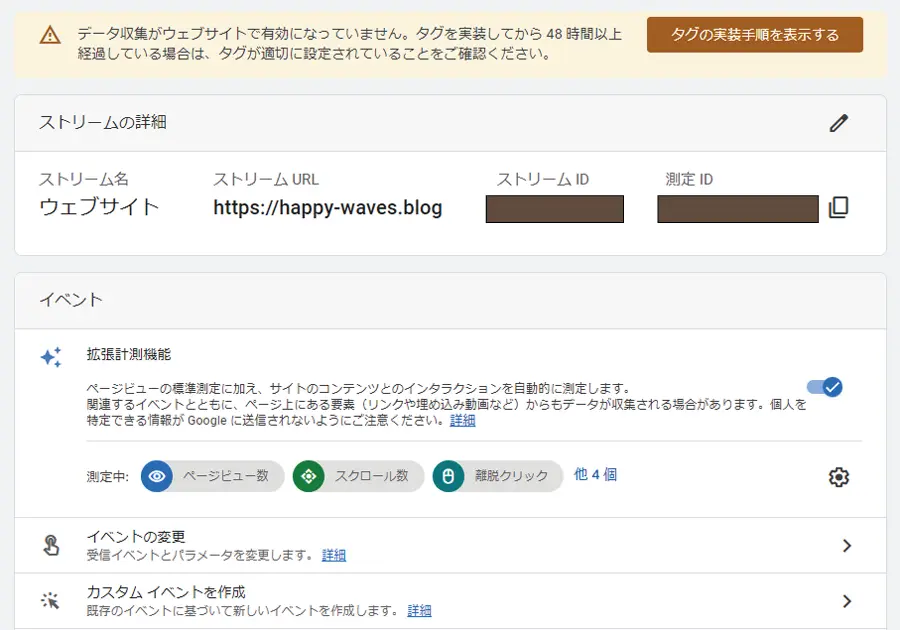
Task: Open the 詳細 link in enhanced measurement description
Action: point(462,421)
